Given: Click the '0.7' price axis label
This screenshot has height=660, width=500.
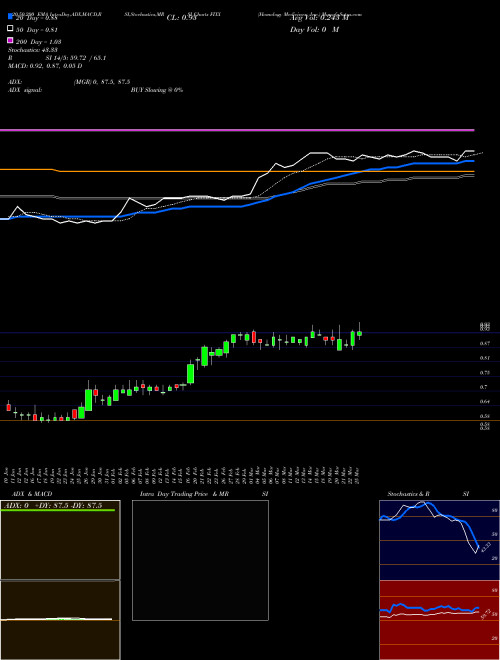Looking at the screenshot, I should pyautogui.click(x=484, y=387).
